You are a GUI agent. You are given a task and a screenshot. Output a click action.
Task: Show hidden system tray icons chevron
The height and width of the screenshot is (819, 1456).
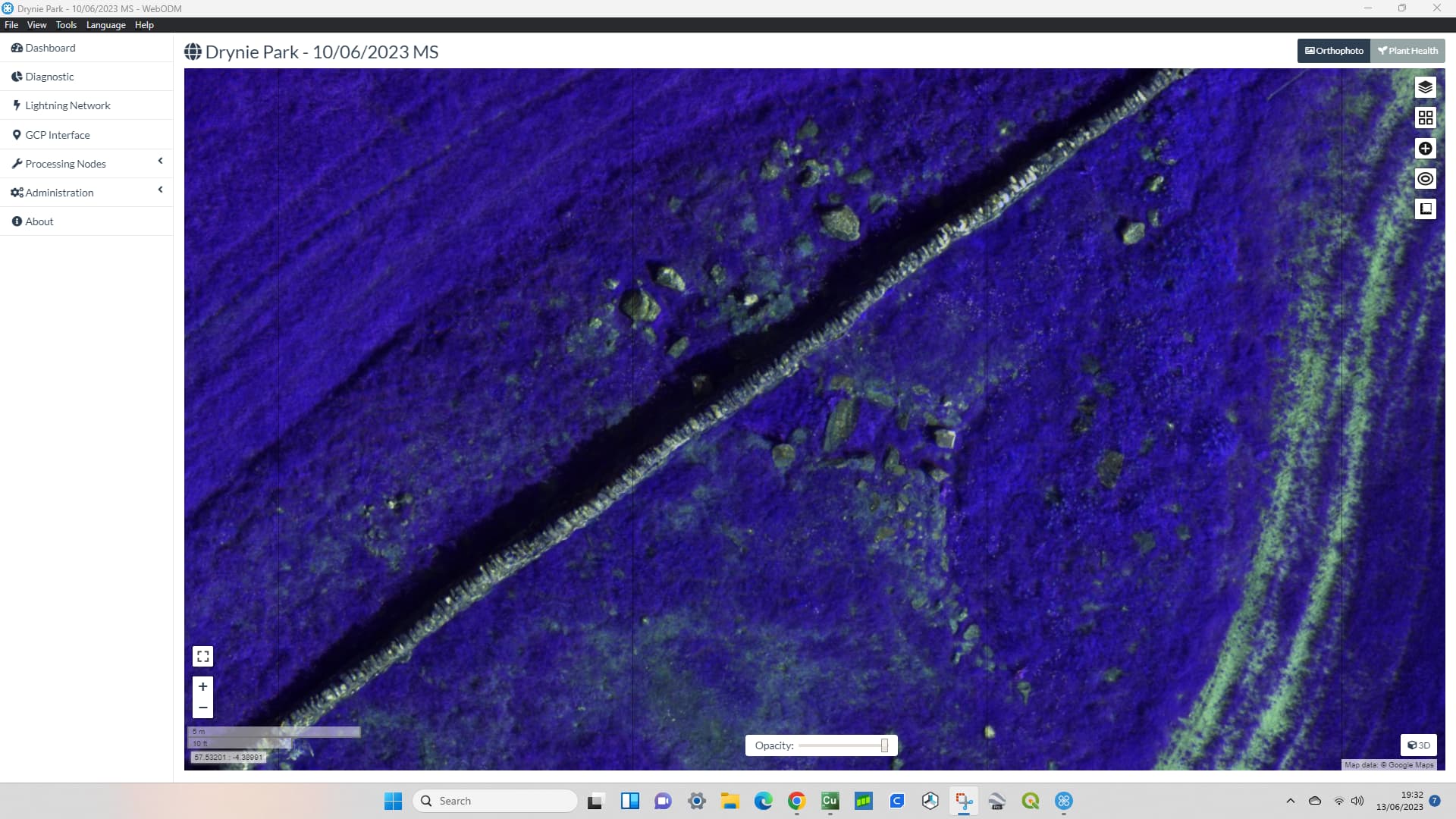point(1290,801)
